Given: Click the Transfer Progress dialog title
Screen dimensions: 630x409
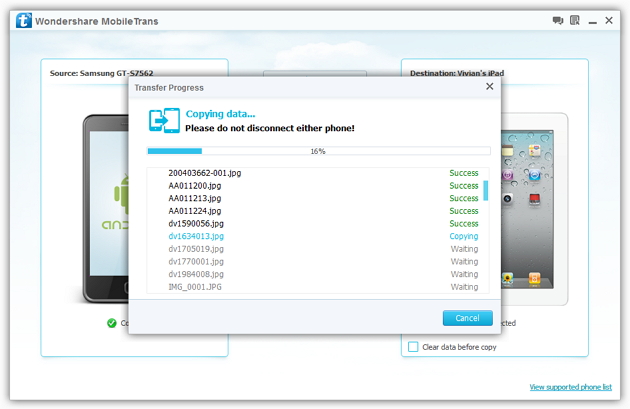Looking at the screenshot, I should click(x=169, y=88).
